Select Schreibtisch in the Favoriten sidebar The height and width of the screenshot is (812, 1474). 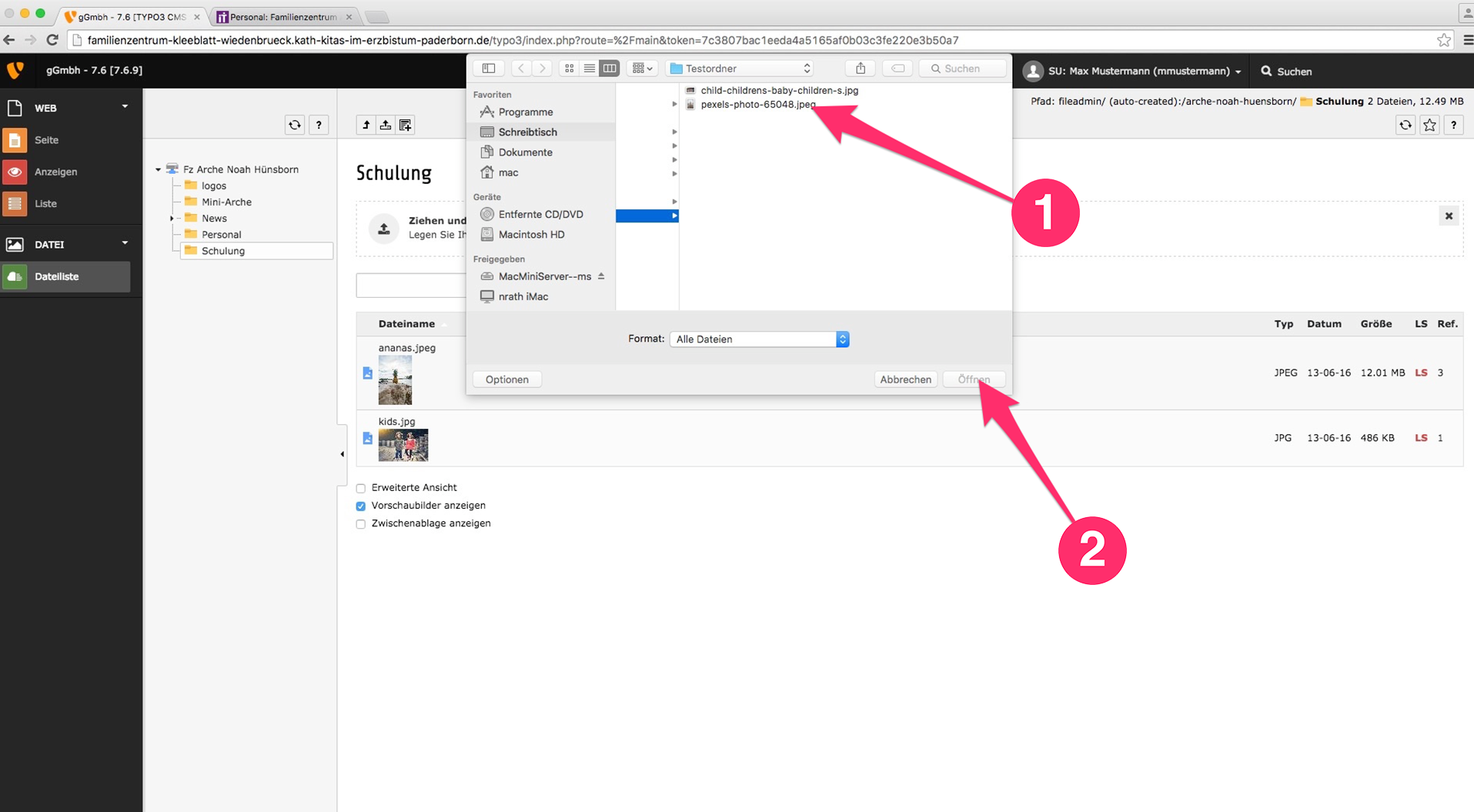[x=527, y=132]
